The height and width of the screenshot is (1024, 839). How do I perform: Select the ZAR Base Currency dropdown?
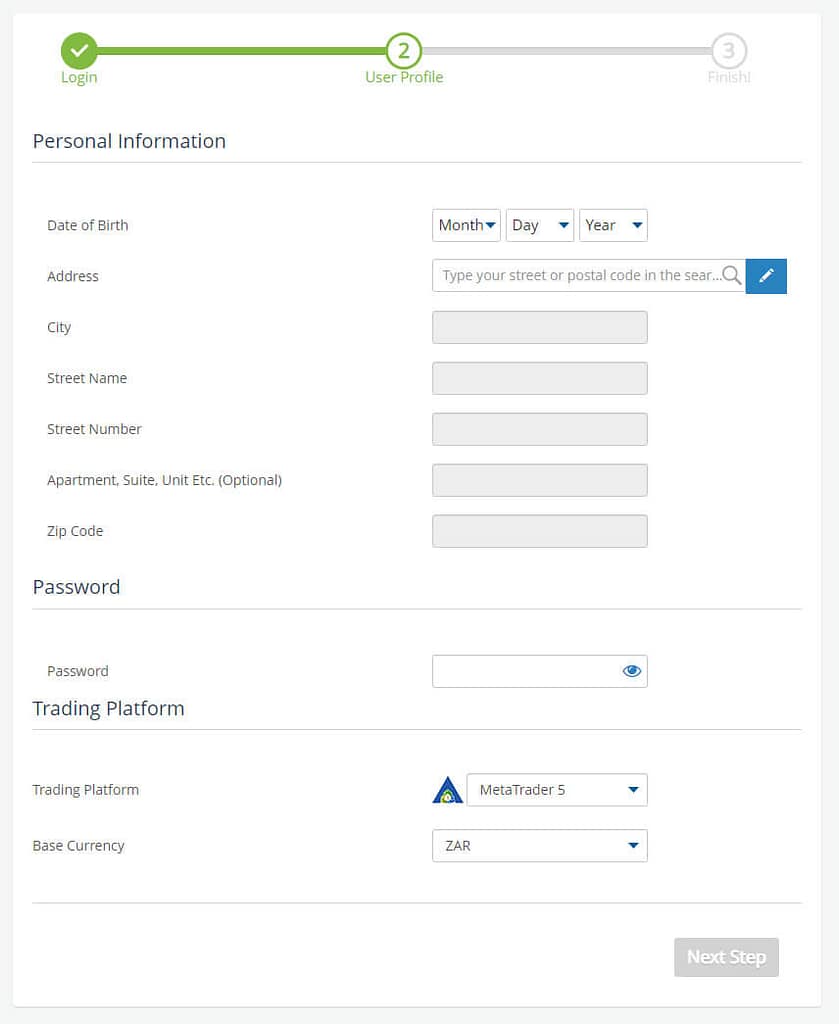coord(540,846)
